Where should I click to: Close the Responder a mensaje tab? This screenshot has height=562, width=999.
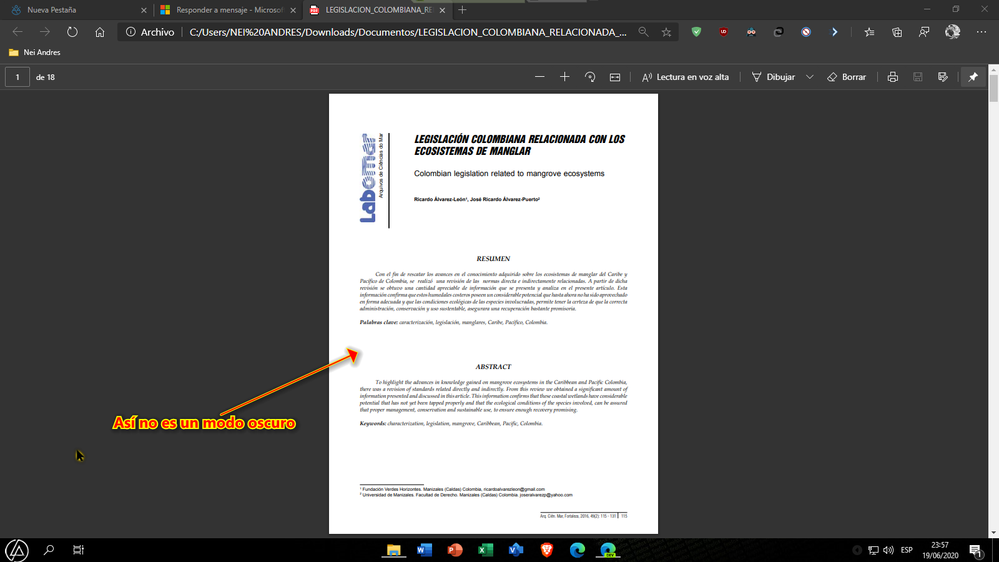click(x=293, y=10)
